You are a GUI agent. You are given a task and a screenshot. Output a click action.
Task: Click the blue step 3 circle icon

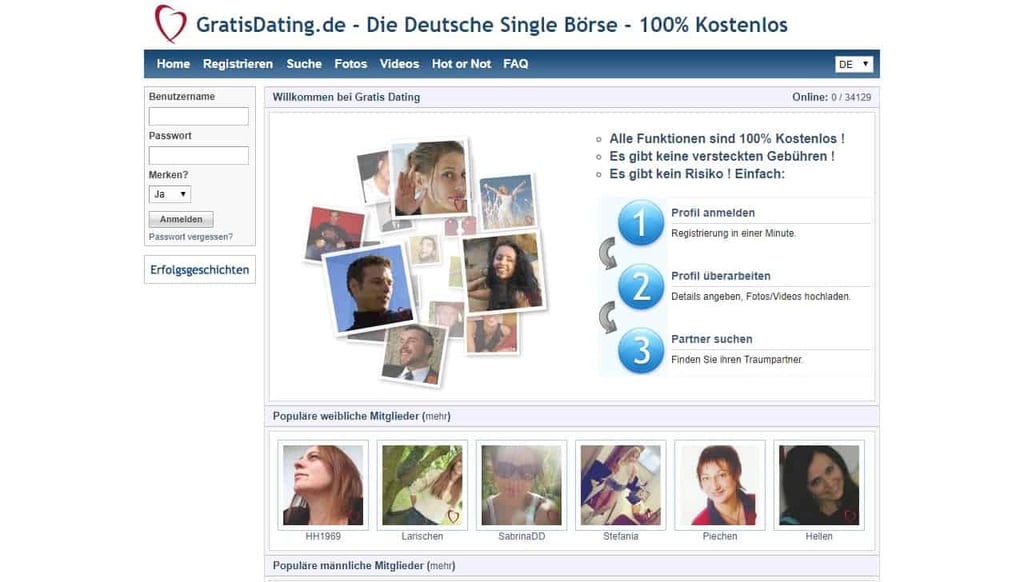[x=641, y=350]
